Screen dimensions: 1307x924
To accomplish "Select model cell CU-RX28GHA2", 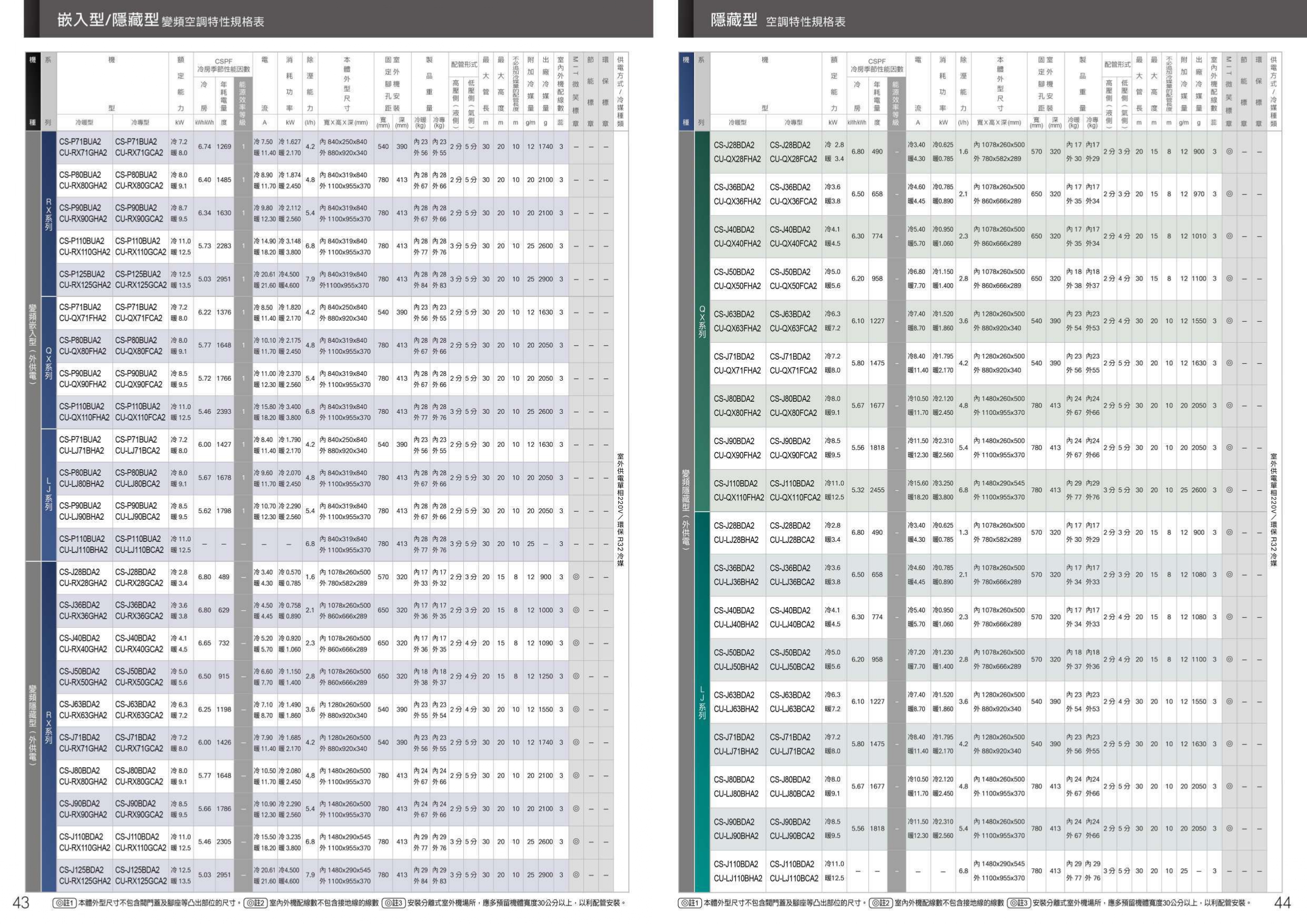I will [x=83, y=583].
